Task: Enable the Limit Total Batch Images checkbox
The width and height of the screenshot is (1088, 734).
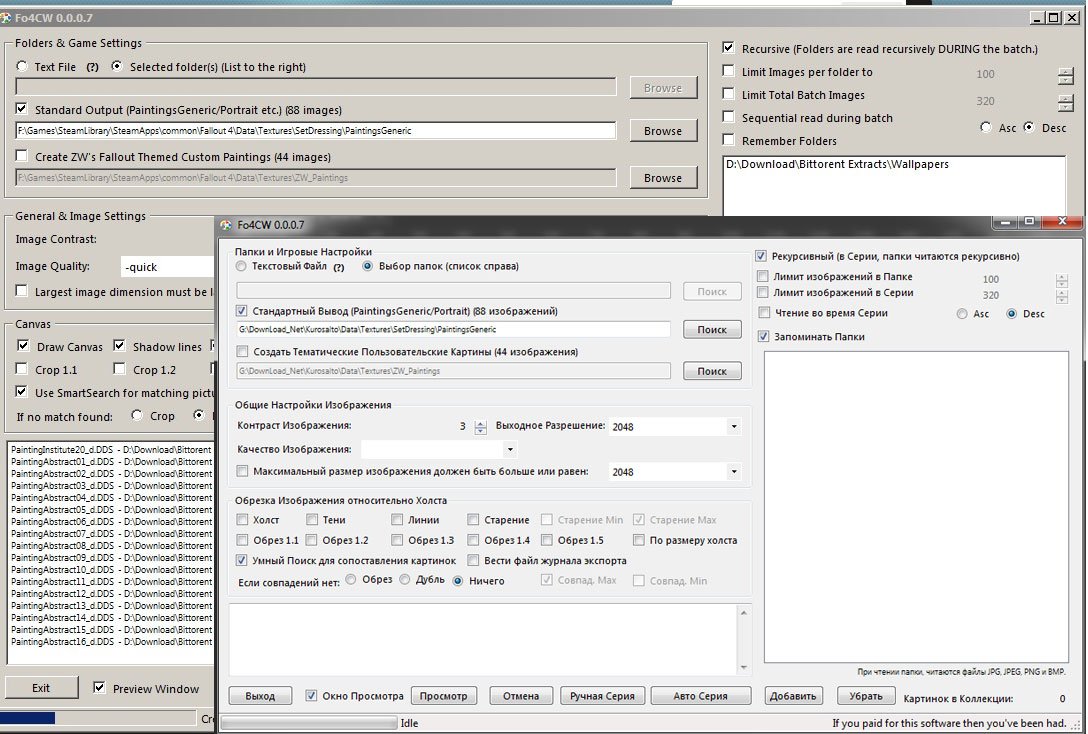Action: [729, 95]
